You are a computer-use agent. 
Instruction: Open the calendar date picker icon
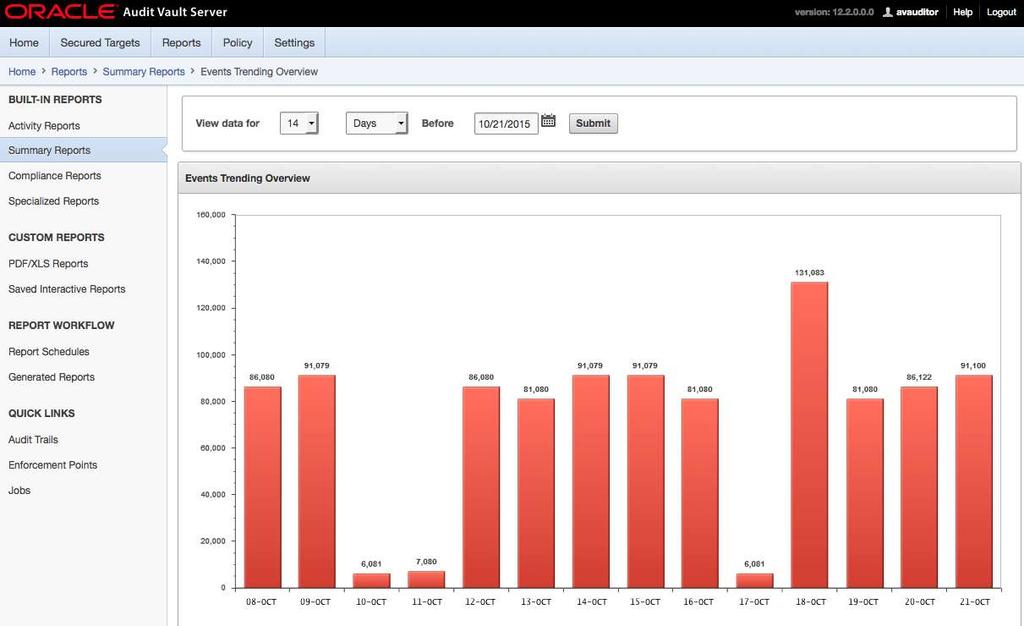(549, 121)
